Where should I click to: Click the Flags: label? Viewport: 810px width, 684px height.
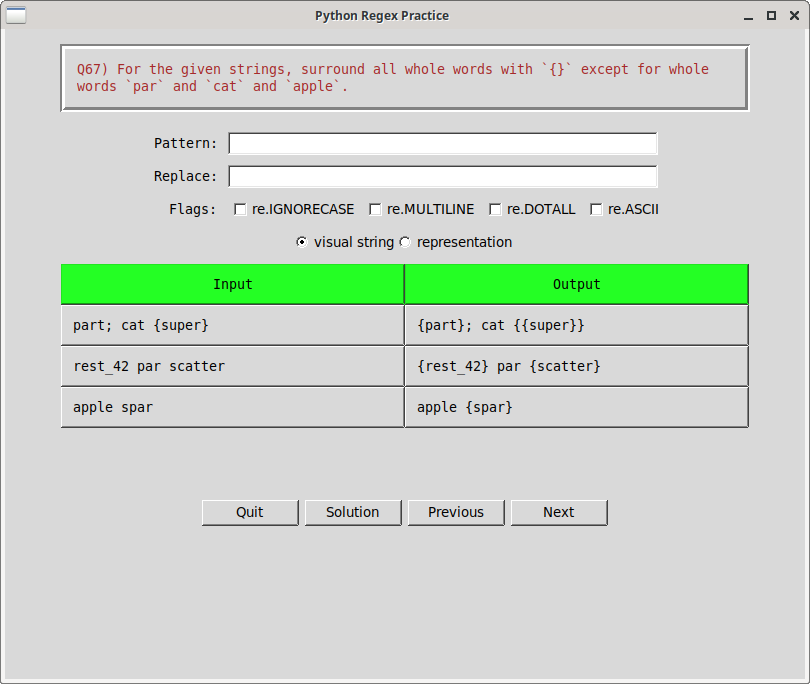click(x=192, y=209)
